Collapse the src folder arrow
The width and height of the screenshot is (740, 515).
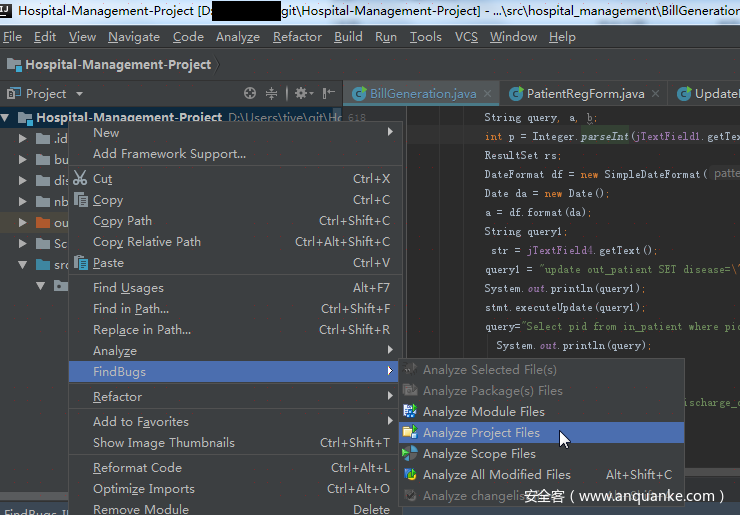pyautogui.click(x=23, y=264)
